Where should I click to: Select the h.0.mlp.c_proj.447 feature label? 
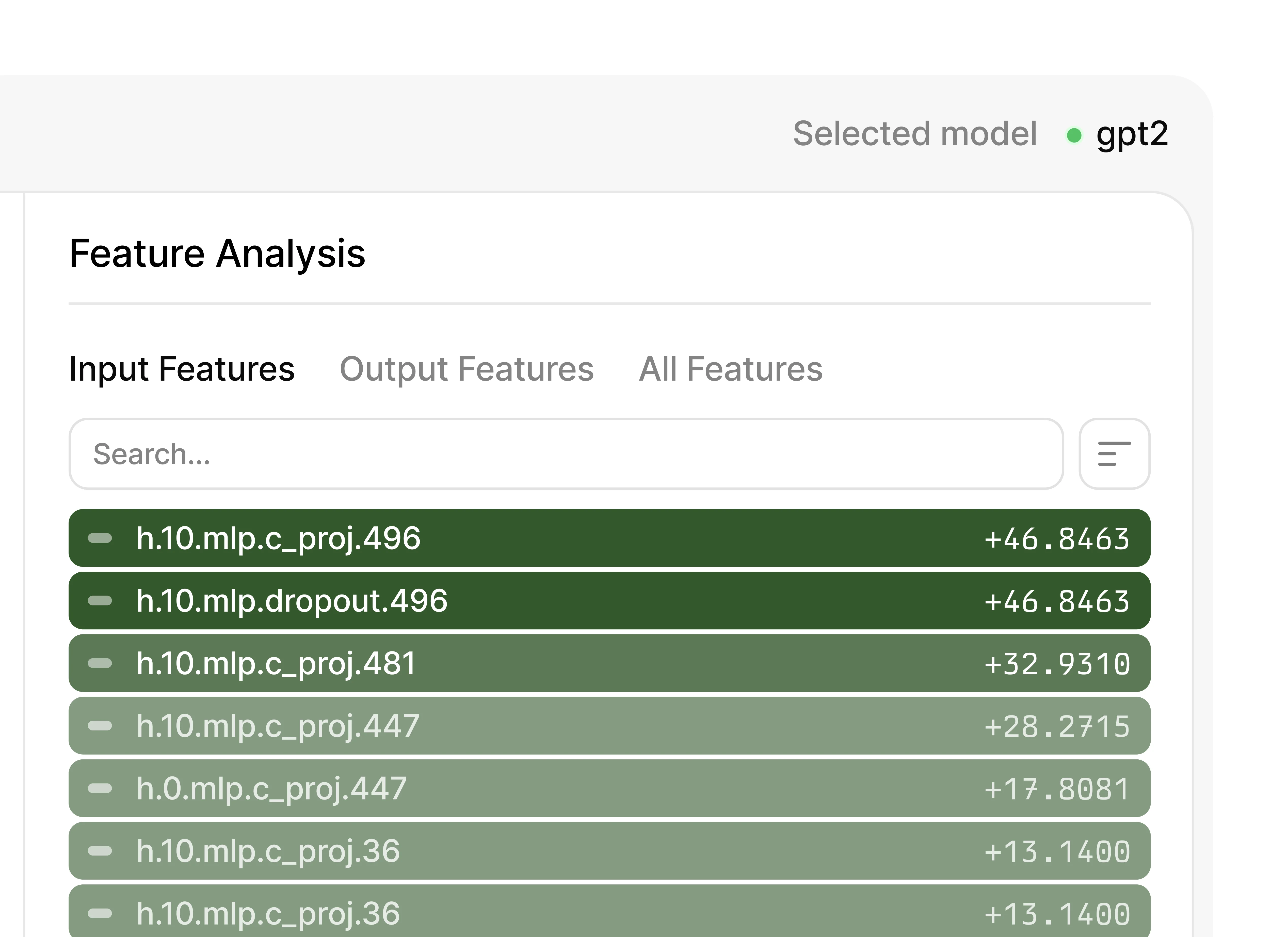[x=271, y=788]
